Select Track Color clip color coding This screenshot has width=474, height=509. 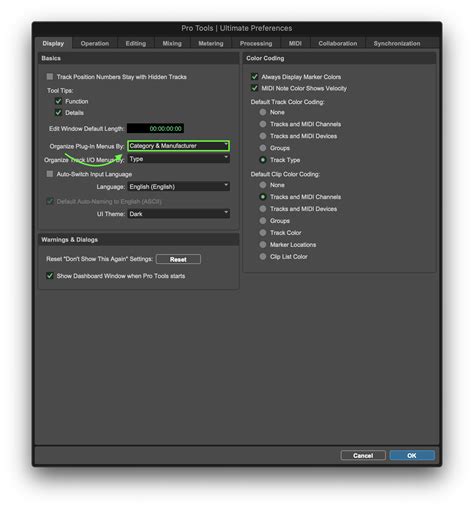[x=263, y=233]
